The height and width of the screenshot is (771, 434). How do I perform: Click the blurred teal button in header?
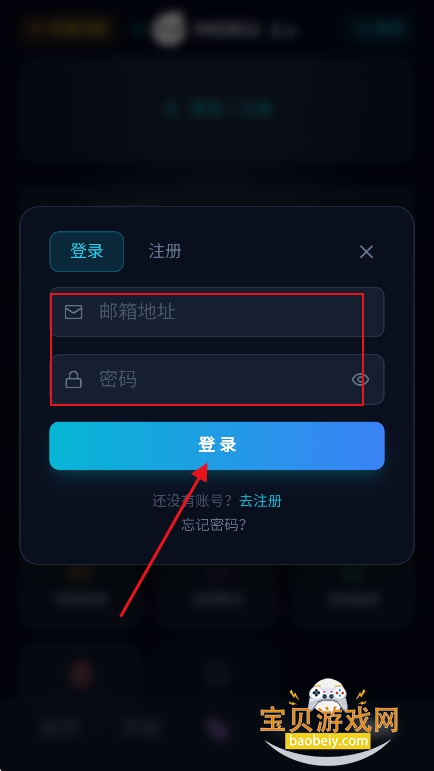click(378, 28)
